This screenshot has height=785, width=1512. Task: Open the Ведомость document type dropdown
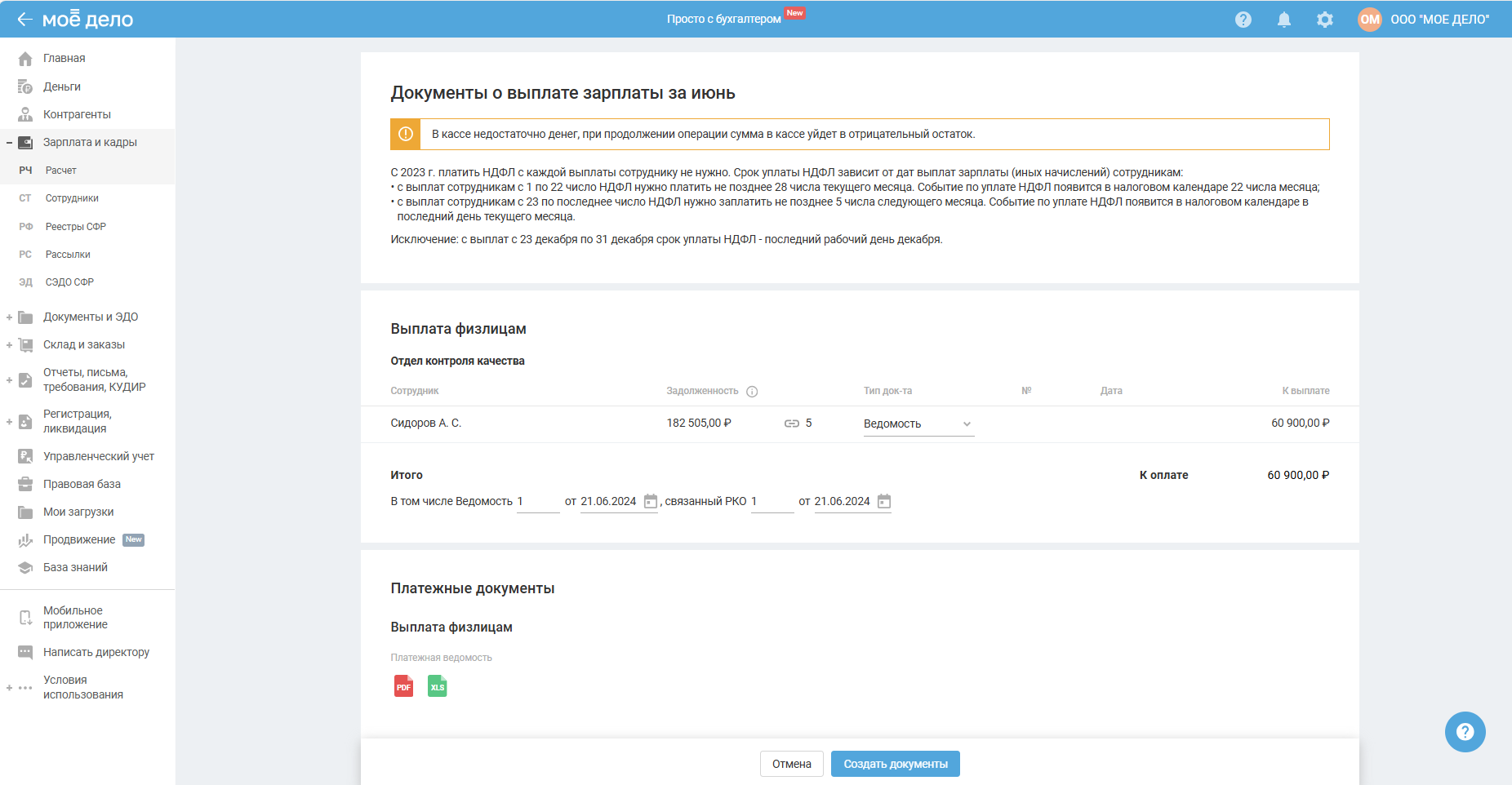pyautogui.click(x=918, y=424)
